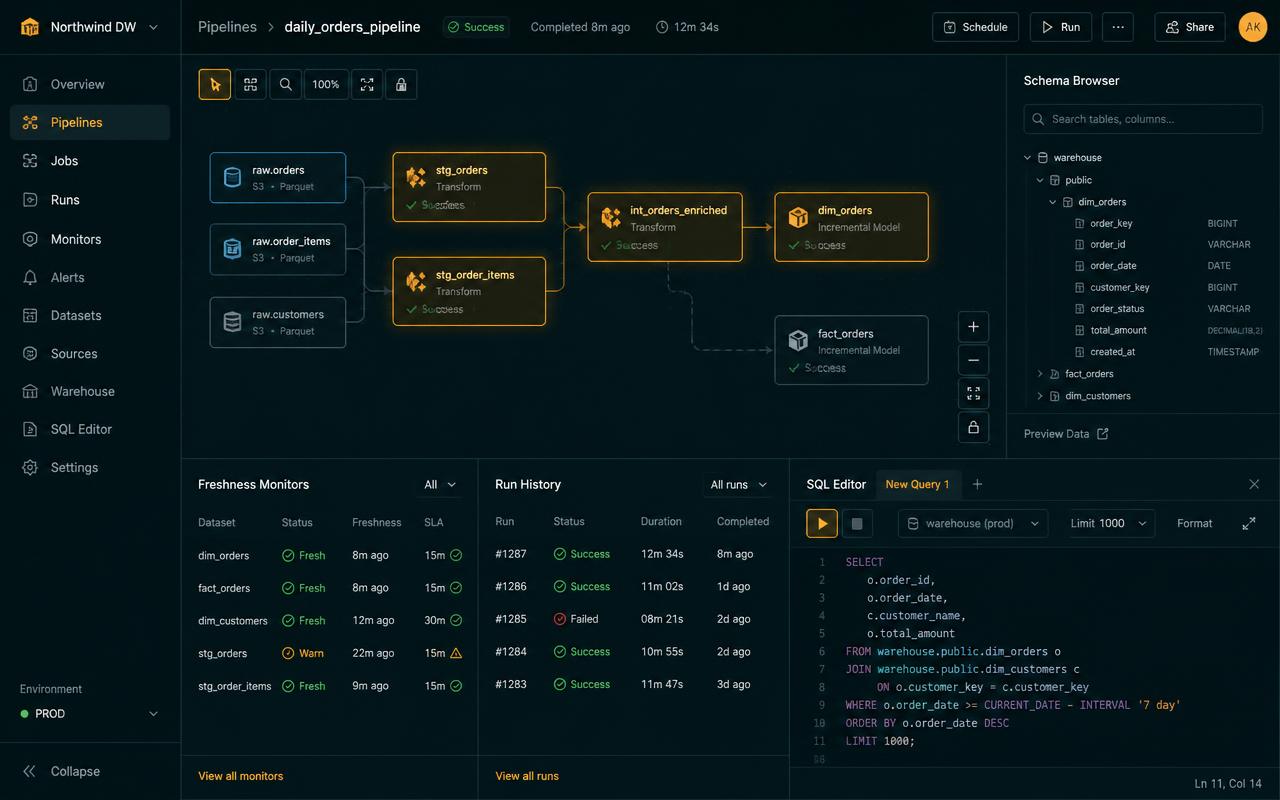1280x800 pixels.
Task: Stop the SQL query execution
Action: [857, 523]
